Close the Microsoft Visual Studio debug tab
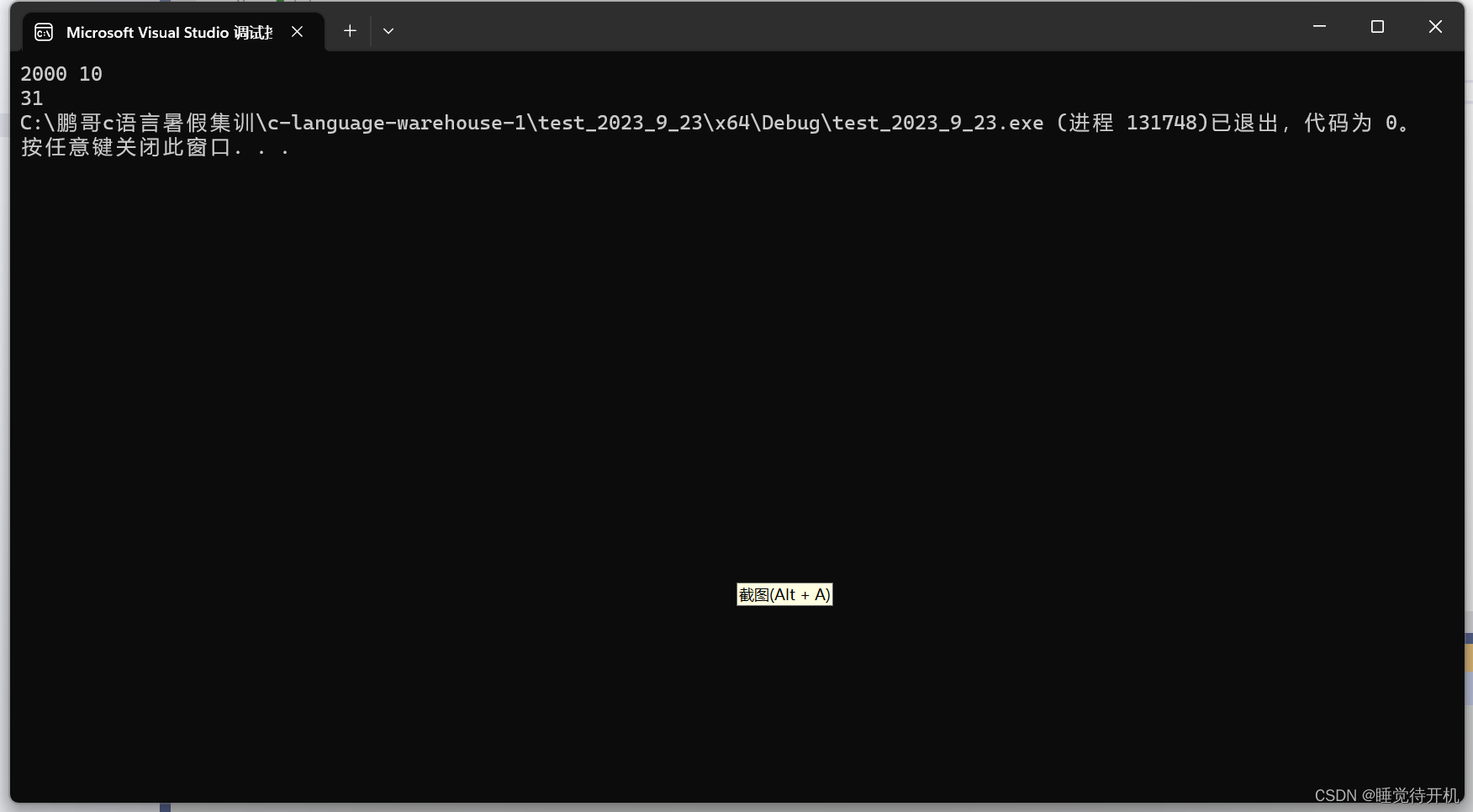The height and width of the screenshot is (812, 1473). (297, 32)
